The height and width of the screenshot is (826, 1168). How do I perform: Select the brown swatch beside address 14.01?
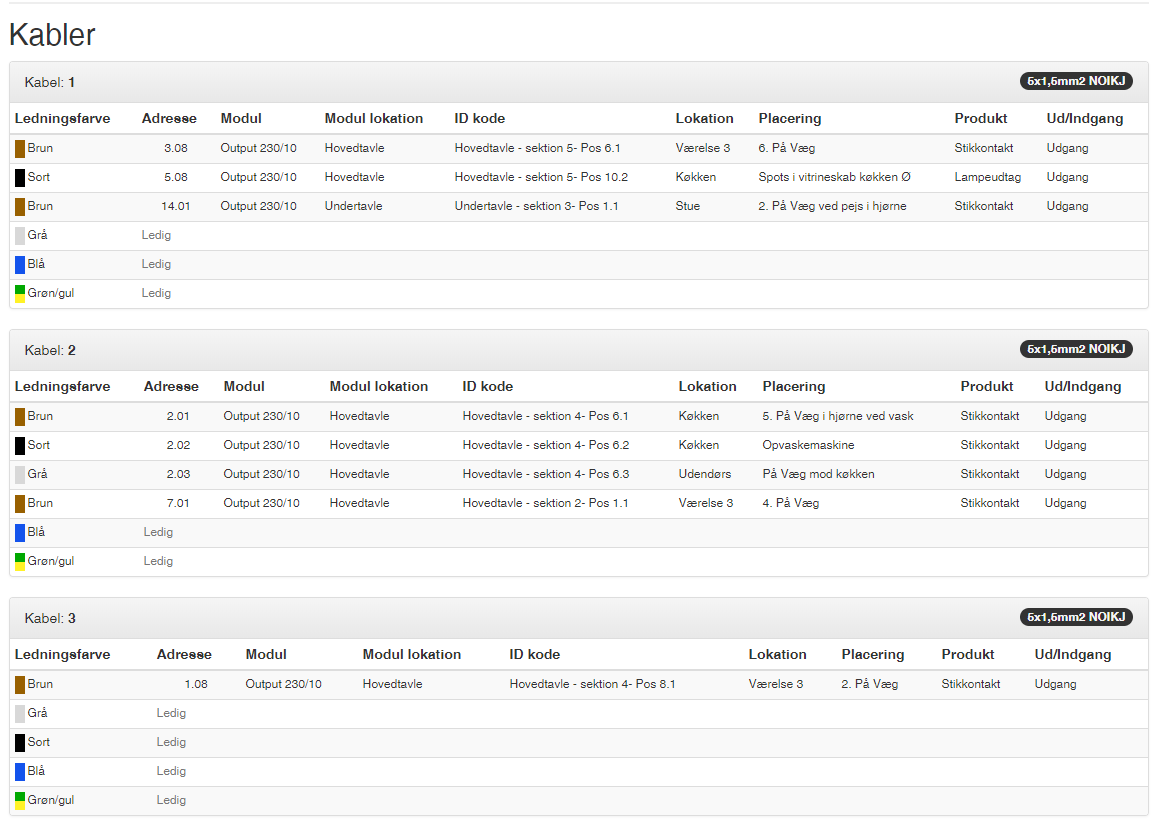20,207
